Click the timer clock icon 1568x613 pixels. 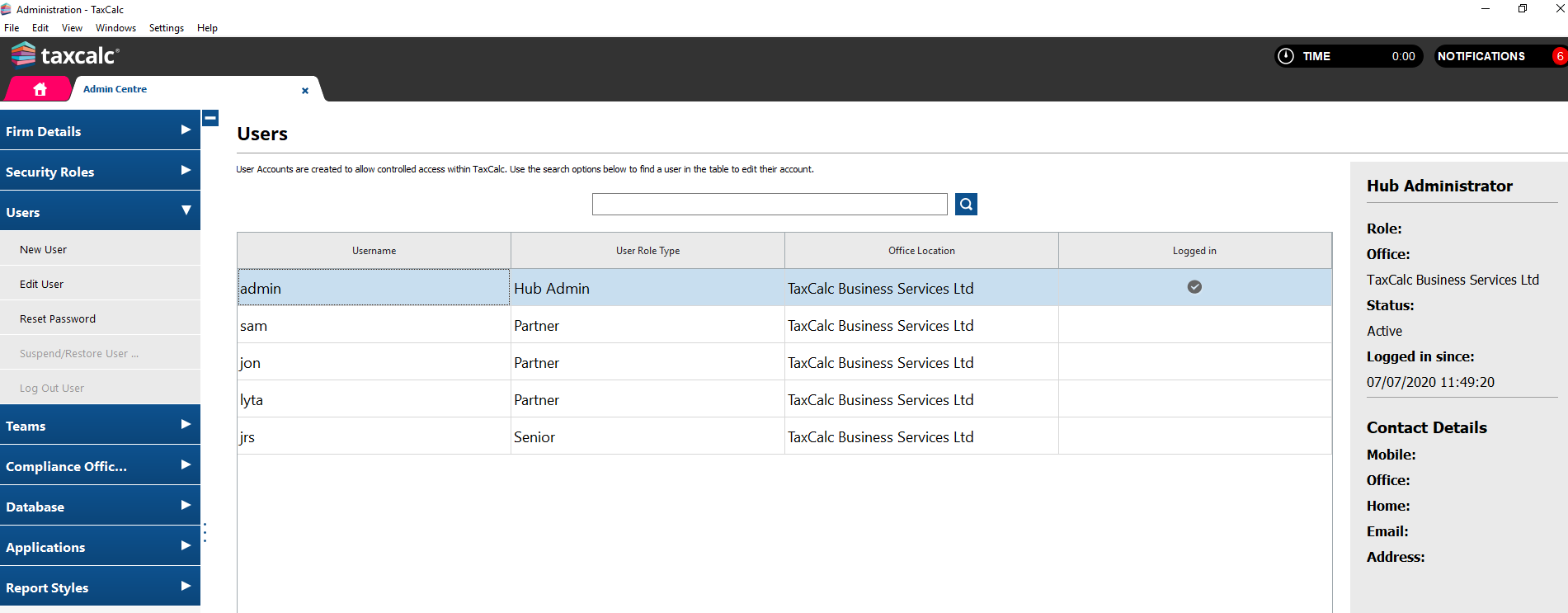1285,56
